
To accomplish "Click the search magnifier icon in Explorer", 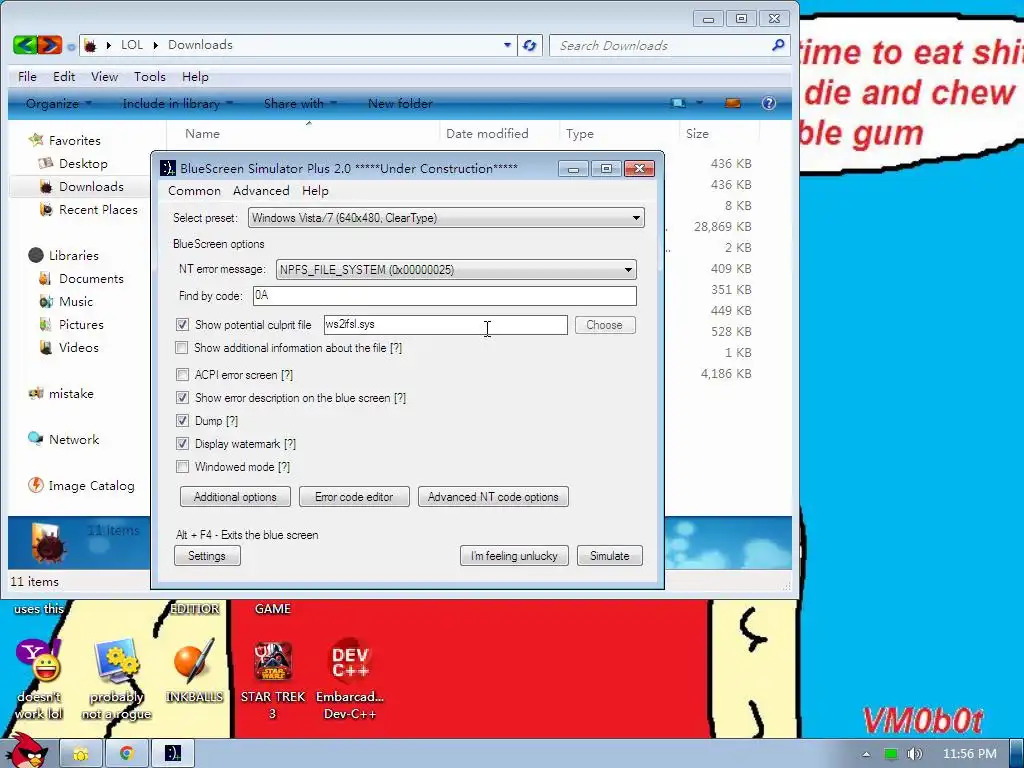I will pyautogui.click(x=777, y=45).
